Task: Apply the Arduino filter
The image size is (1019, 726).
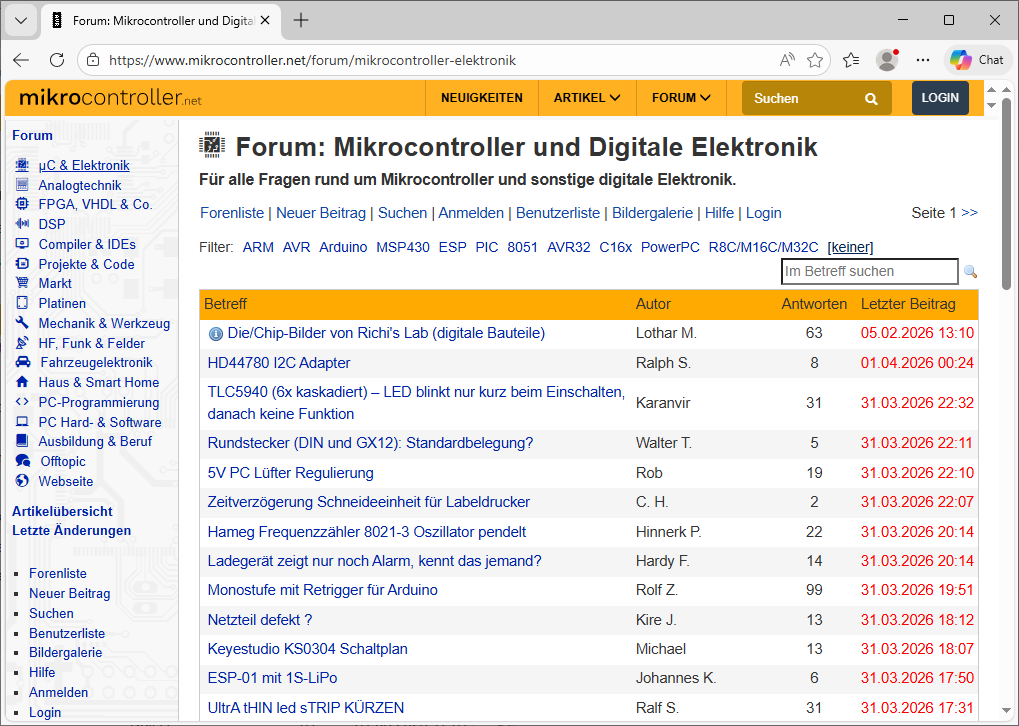Action: coord(343,247)
